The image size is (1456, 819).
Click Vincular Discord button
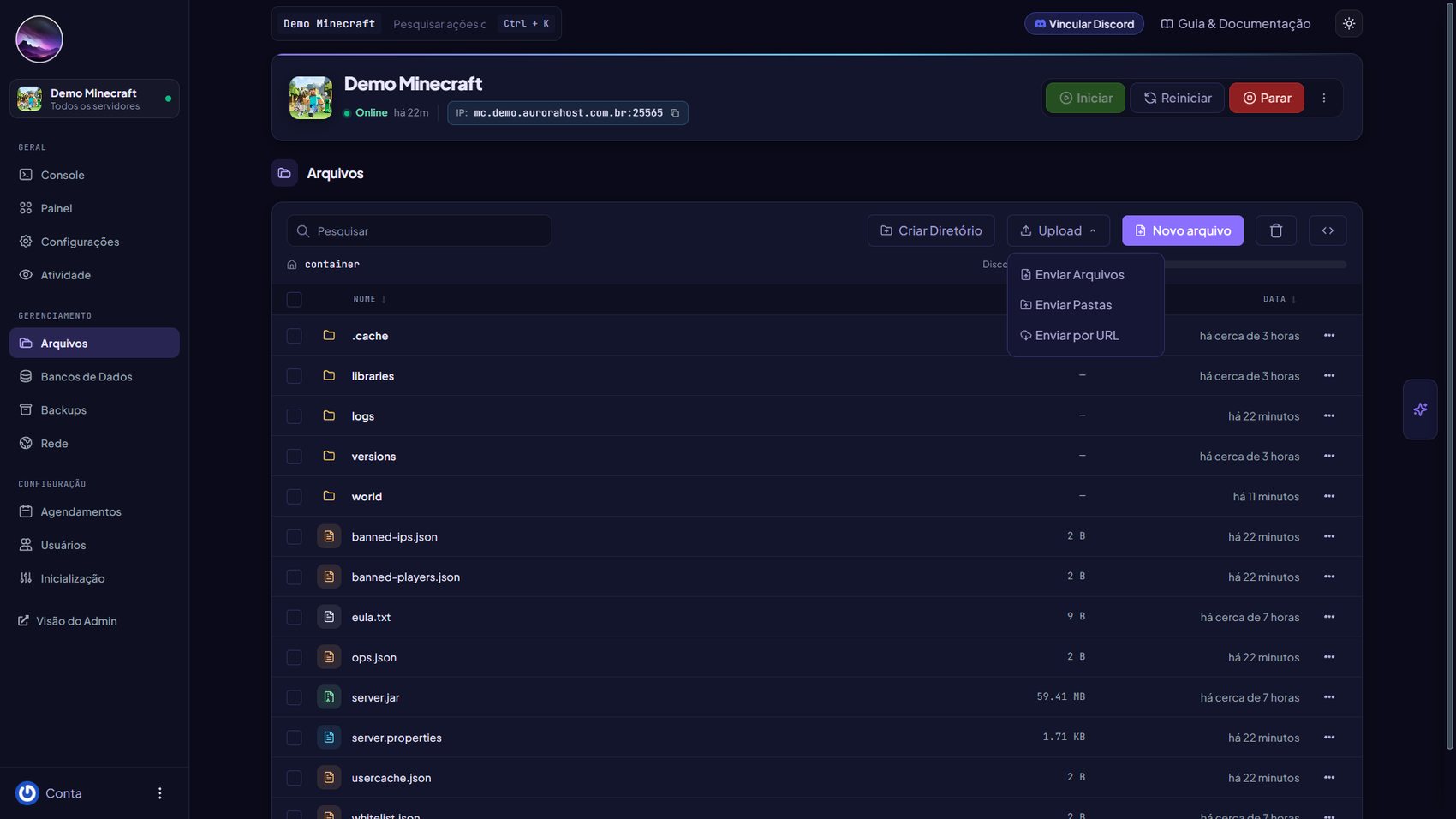tap(1084, 24)
